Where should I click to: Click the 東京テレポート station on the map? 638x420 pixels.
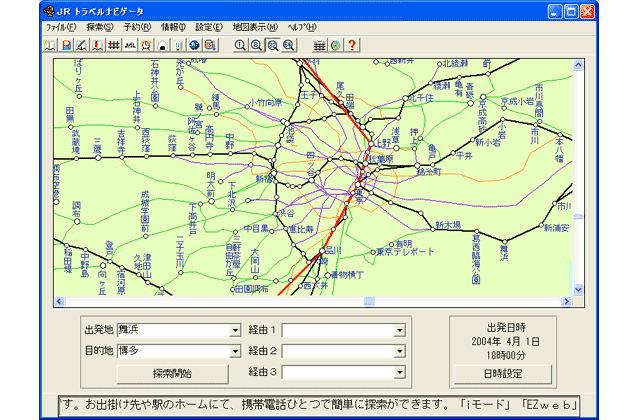pyautogui.click(x=374, y=253)
